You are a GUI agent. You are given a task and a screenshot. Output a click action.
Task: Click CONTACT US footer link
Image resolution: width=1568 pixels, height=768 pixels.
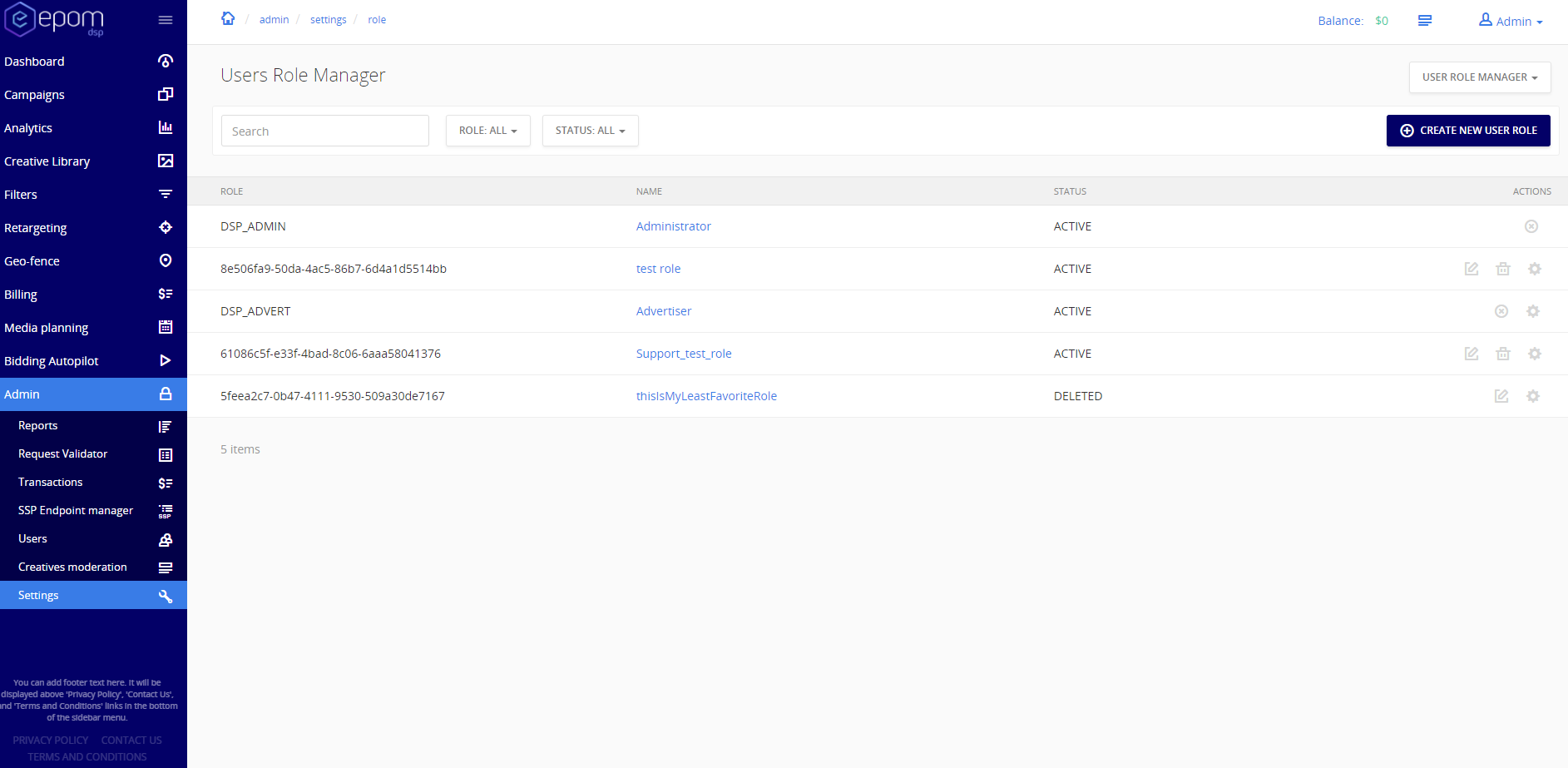131,741
